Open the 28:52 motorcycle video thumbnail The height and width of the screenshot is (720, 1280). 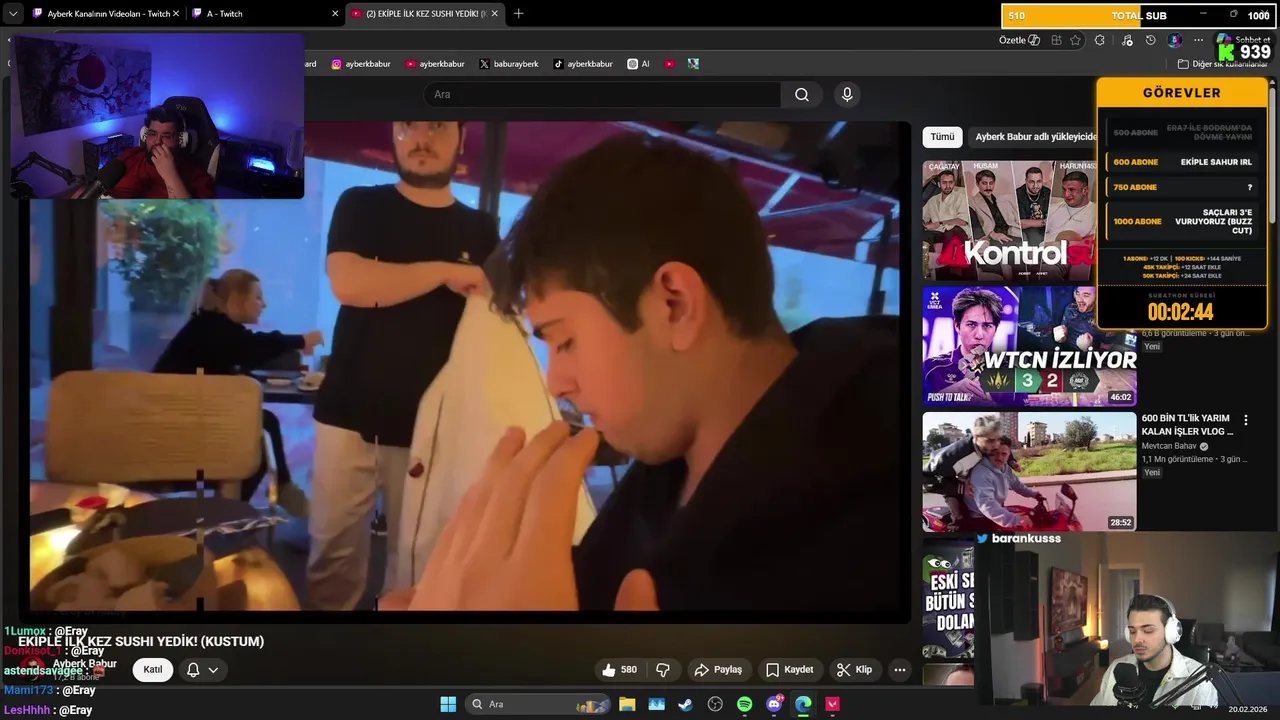point(1029,472)
